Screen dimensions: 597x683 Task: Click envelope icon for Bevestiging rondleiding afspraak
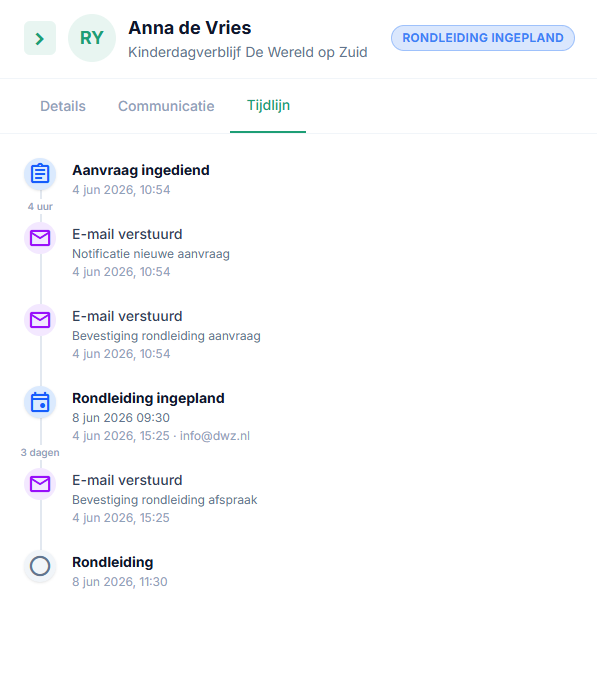pyautogui.click(x=40, y=484)
